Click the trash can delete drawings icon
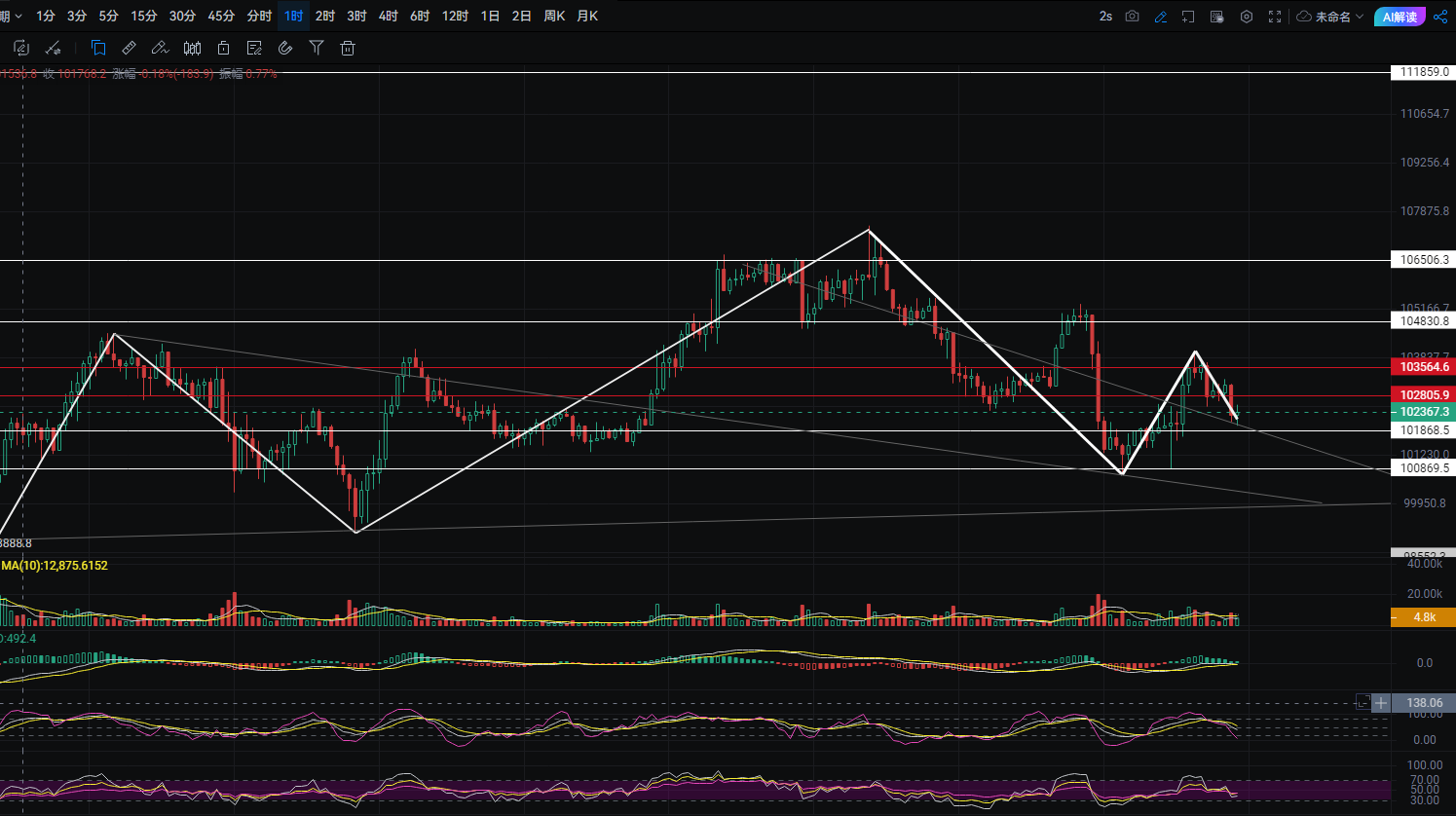1456x816 pixels. [x=348, y=48]
